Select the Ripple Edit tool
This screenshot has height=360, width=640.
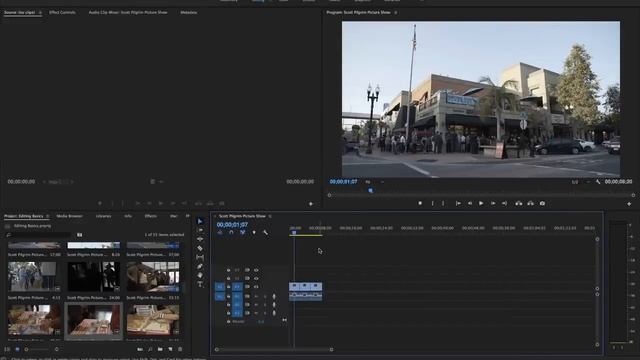(x=200, y=239)
